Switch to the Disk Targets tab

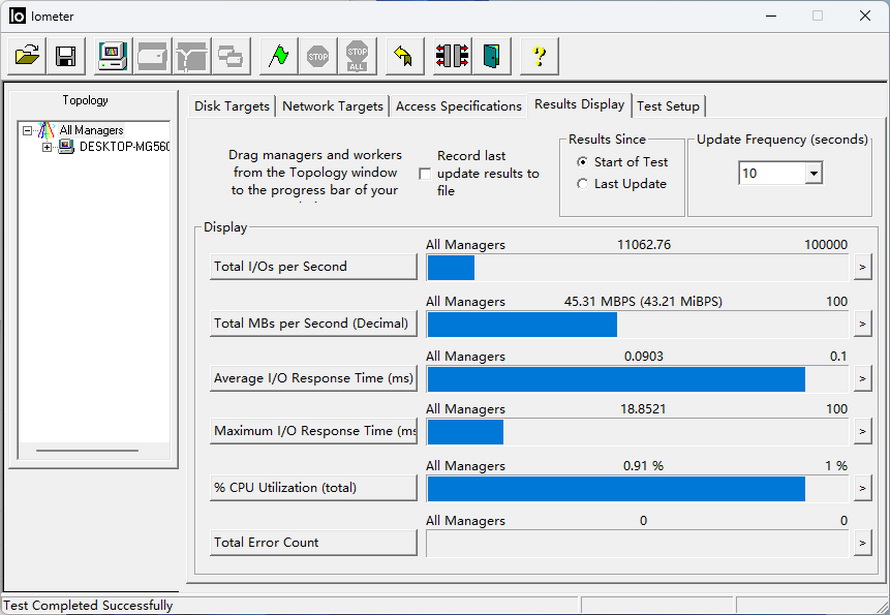pyautogui.click(x=232, y=106)
